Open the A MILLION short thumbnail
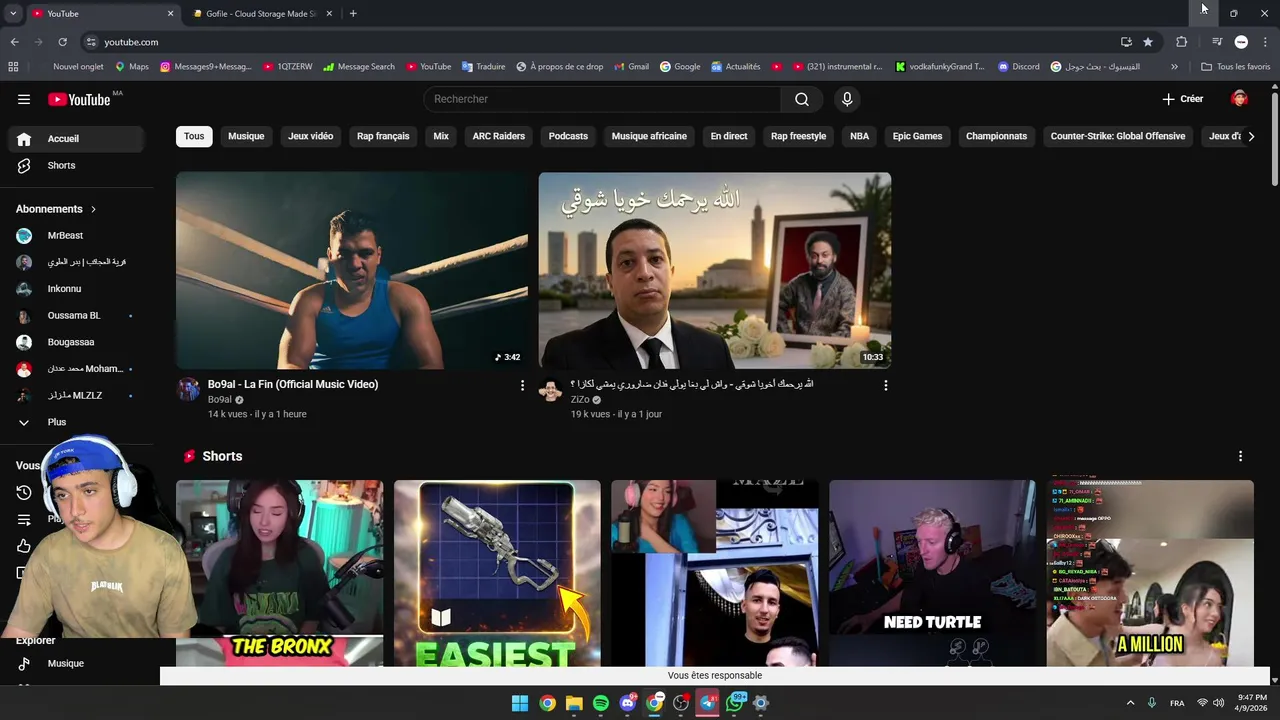 (1150, 573)
